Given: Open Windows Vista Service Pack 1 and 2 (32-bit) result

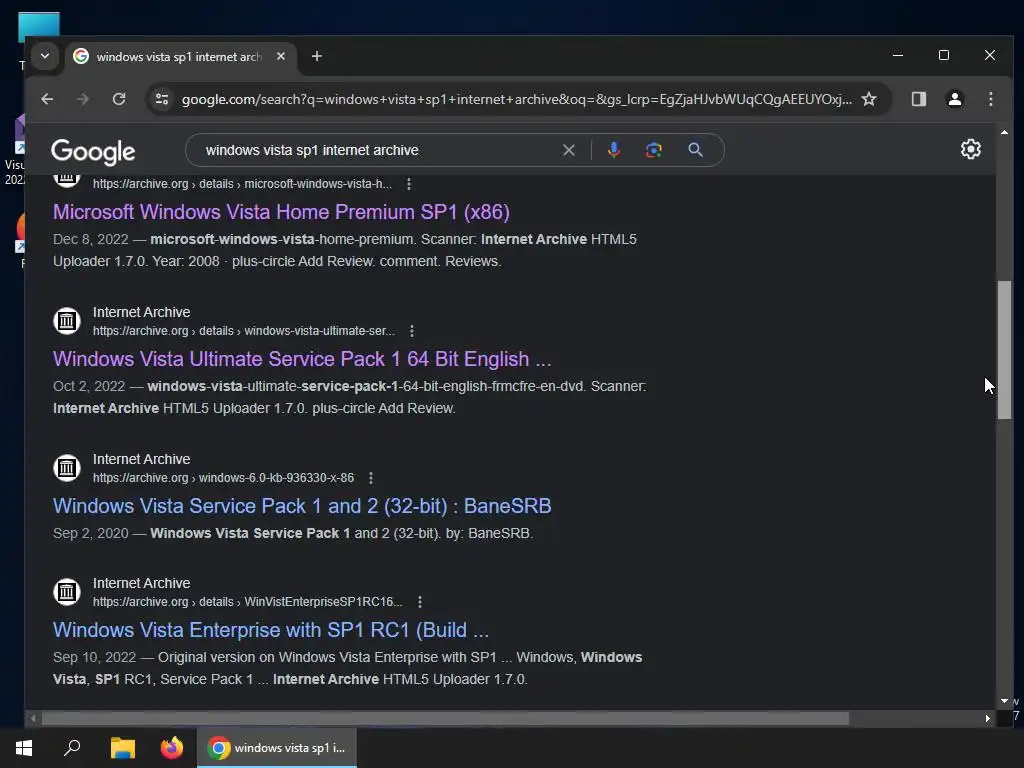Looking at the screenshot, I should pyautogui.click(x=302, y=506).
